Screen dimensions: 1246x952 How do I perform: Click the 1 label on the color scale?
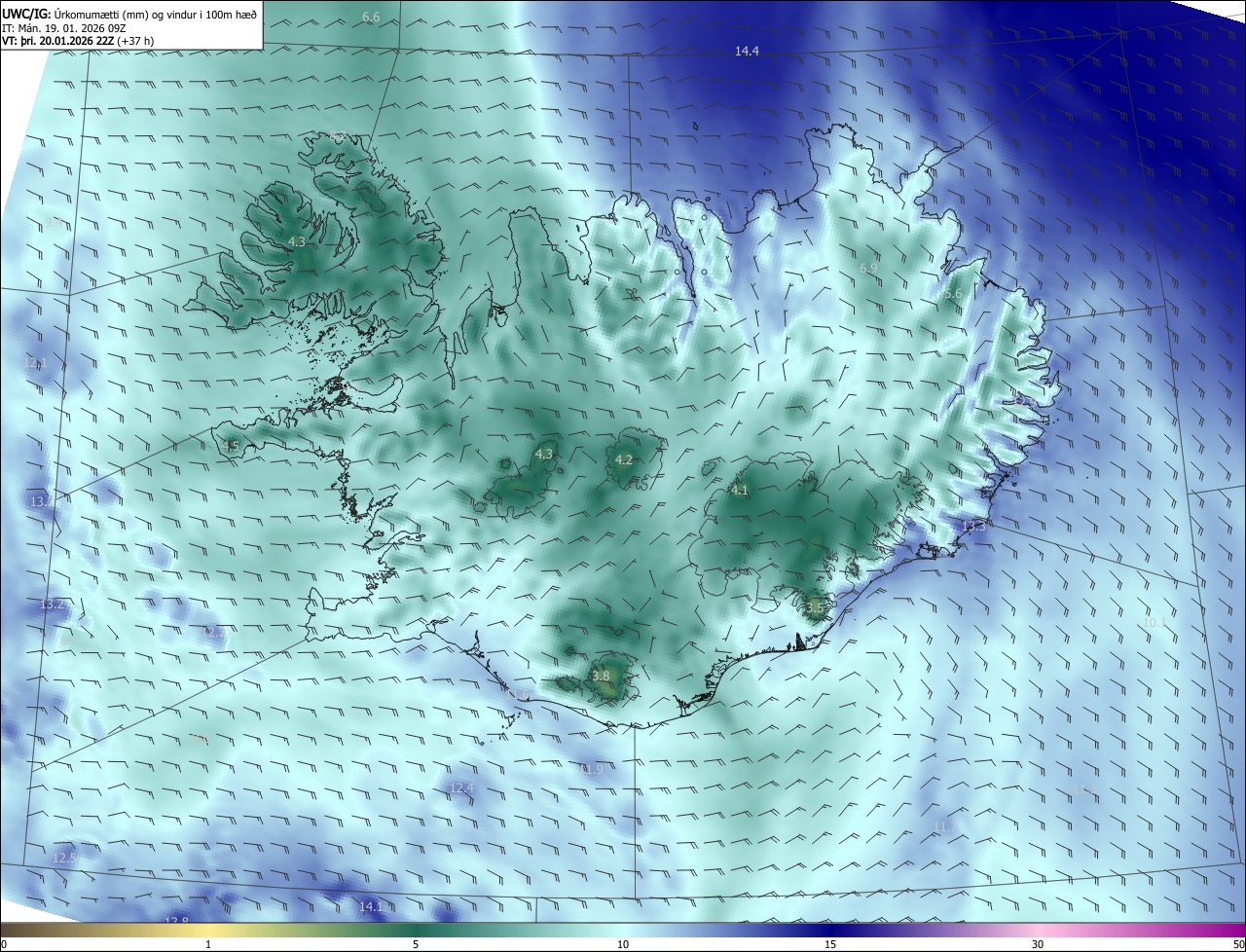tap(208, 944)
